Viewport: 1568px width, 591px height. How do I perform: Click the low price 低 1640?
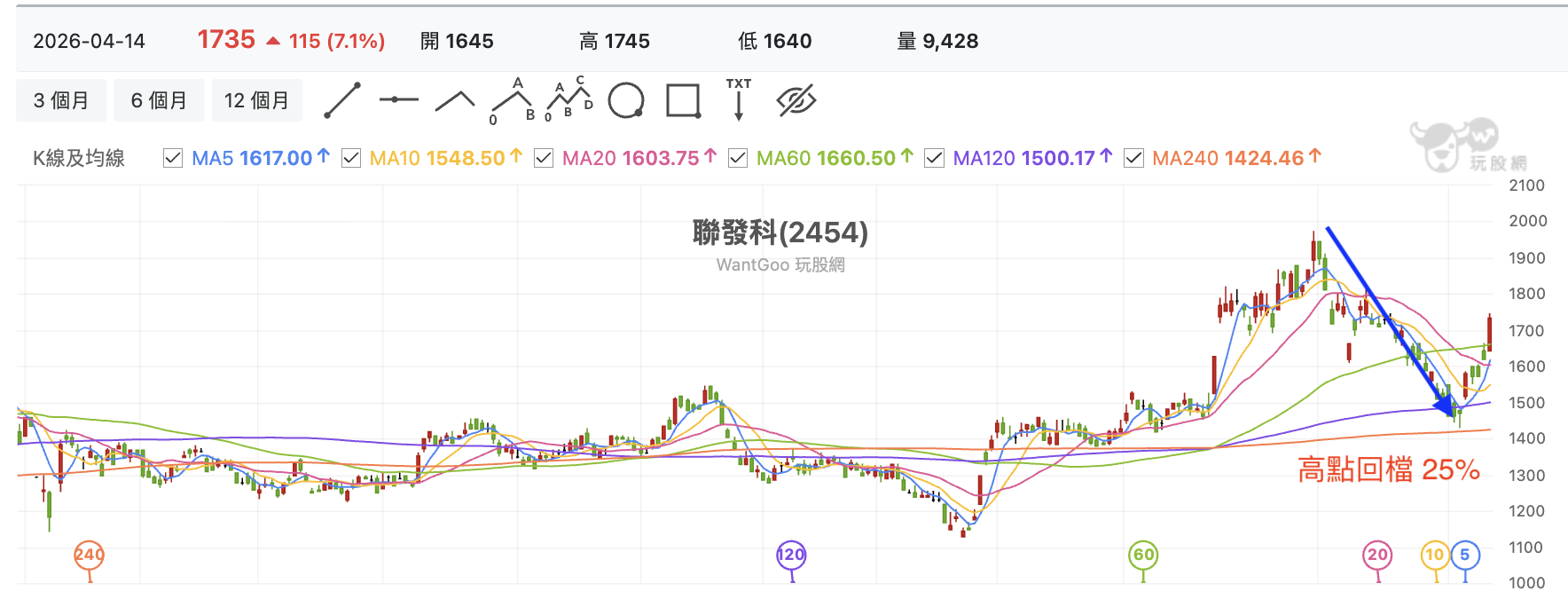[775, 41]
